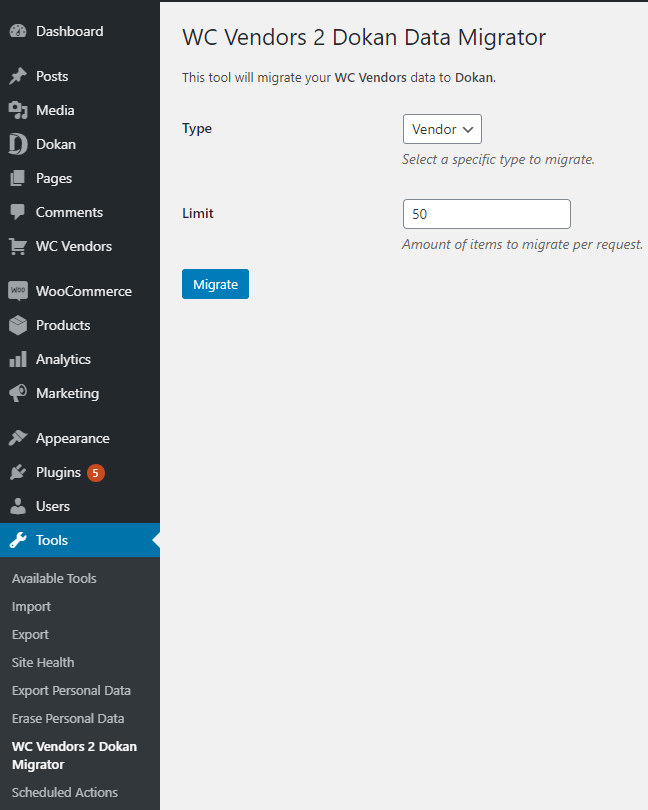Click the Products box icon

tap(18, 325)
